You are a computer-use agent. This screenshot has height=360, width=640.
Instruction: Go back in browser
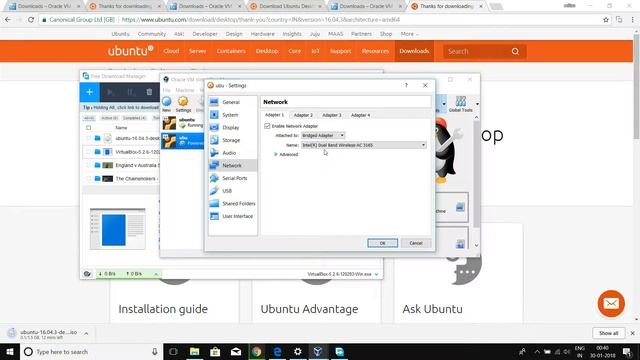point(8,20)
